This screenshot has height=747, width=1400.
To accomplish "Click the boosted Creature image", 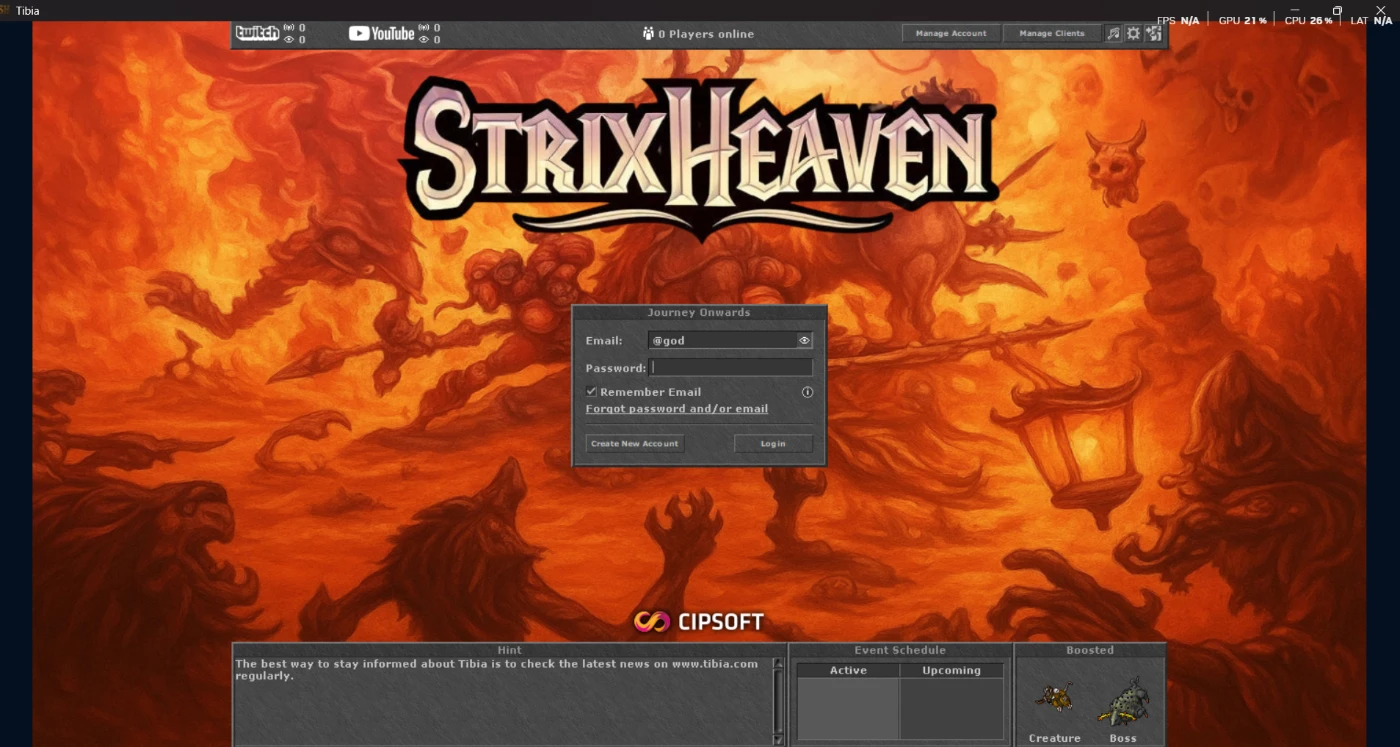I will [x=1054, y=698].
